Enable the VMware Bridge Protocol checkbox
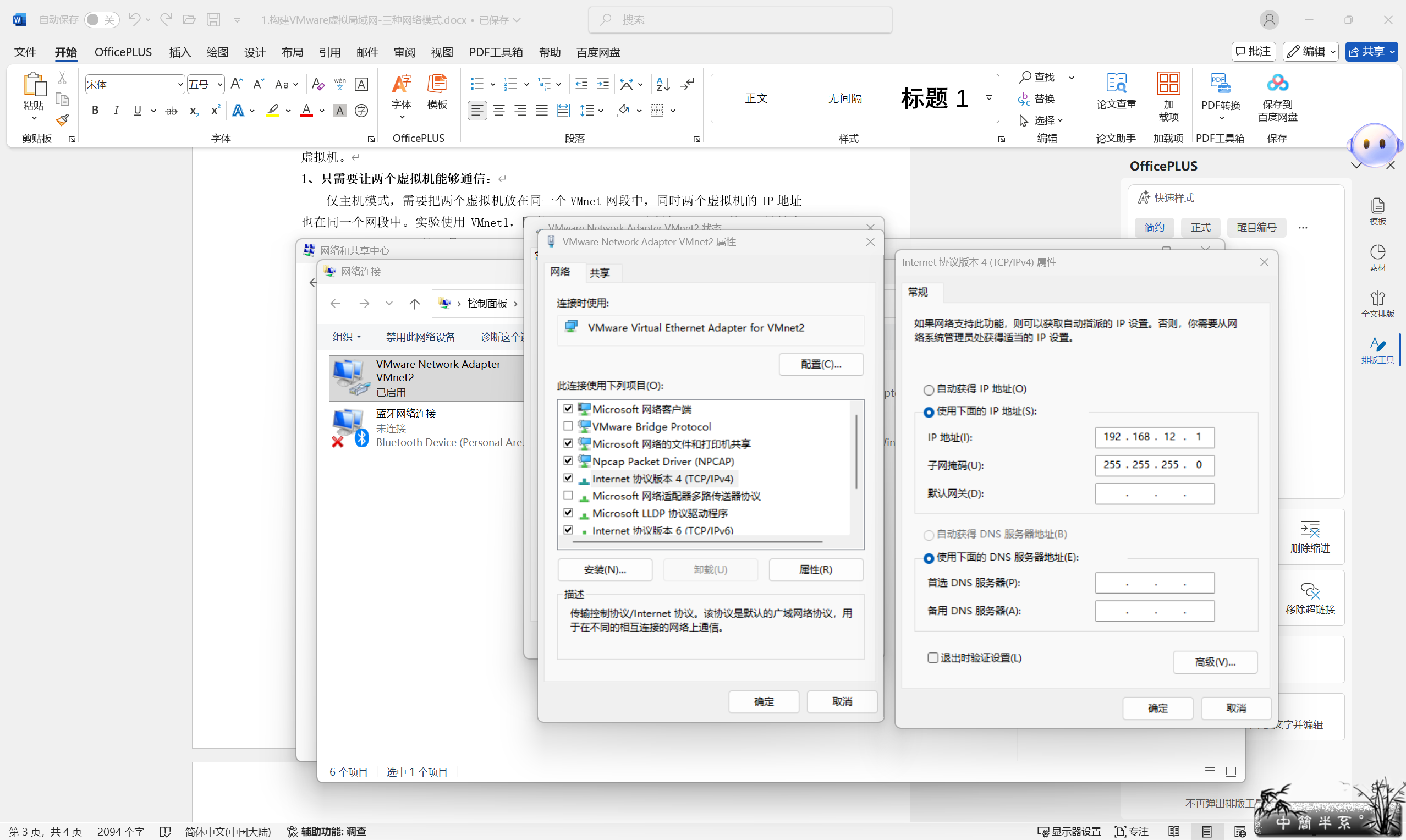The height and width of the screenshot is (840, 1406). 568,426
